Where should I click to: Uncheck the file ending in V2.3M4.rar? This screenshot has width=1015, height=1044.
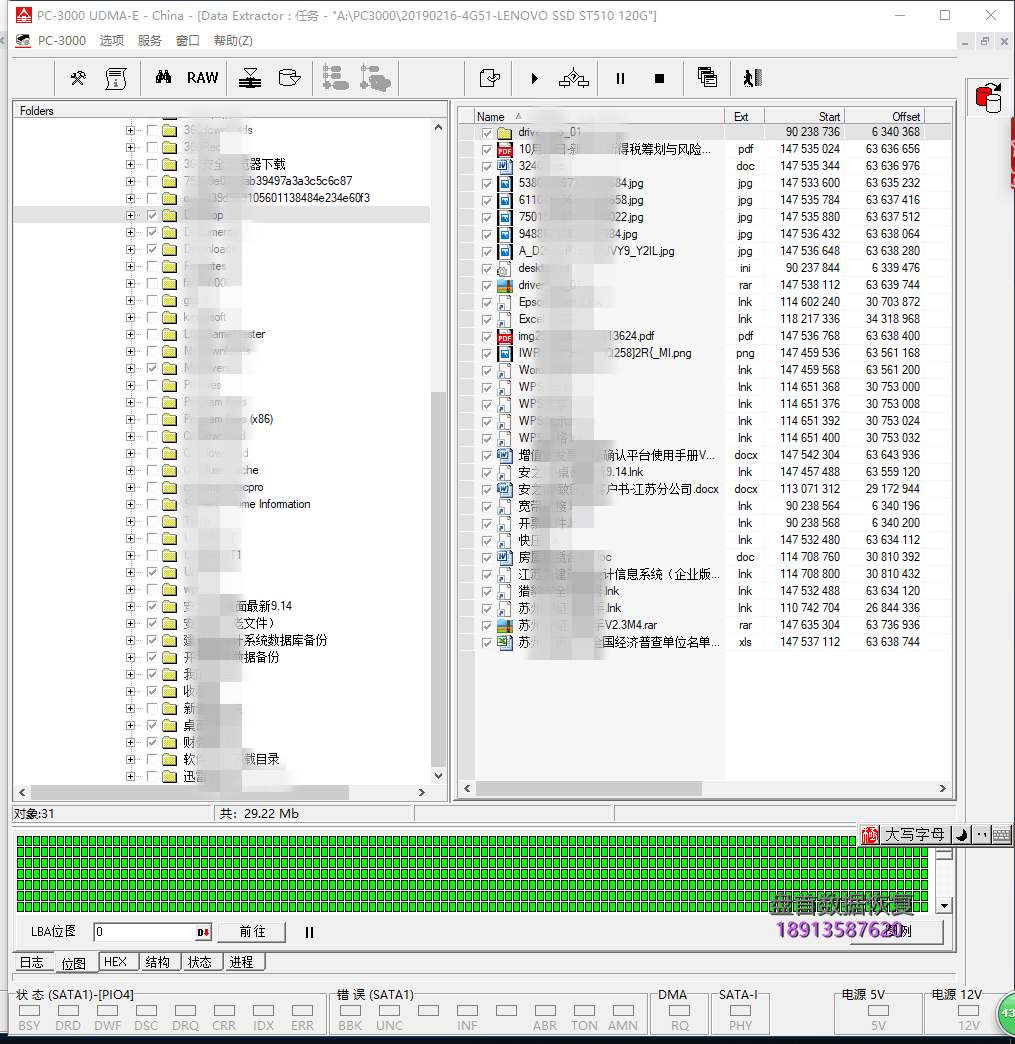487,626
